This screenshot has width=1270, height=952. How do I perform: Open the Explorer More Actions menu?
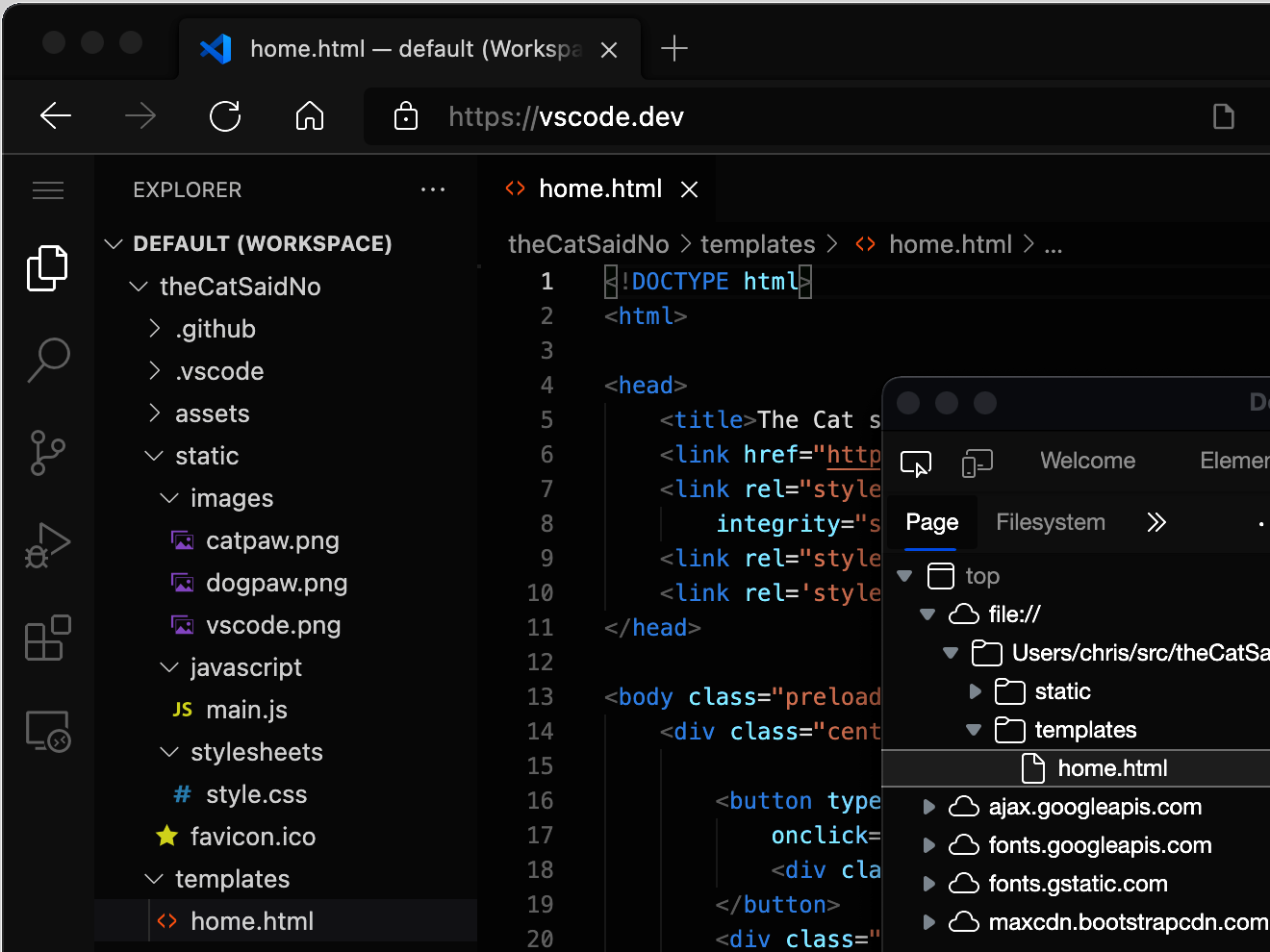coord(433,189)
